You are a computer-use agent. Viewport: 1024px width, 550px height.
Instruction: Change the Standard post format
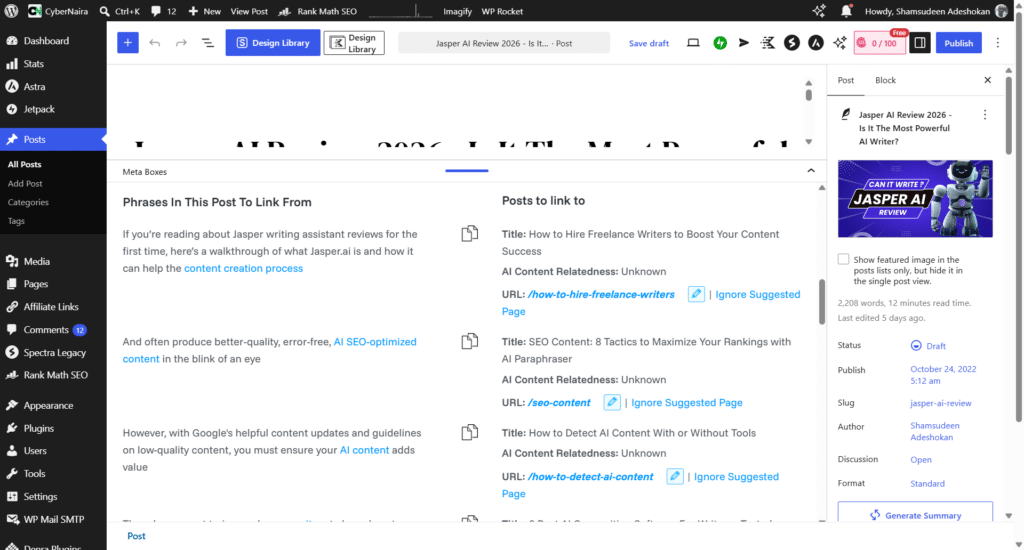coord(927,484)
